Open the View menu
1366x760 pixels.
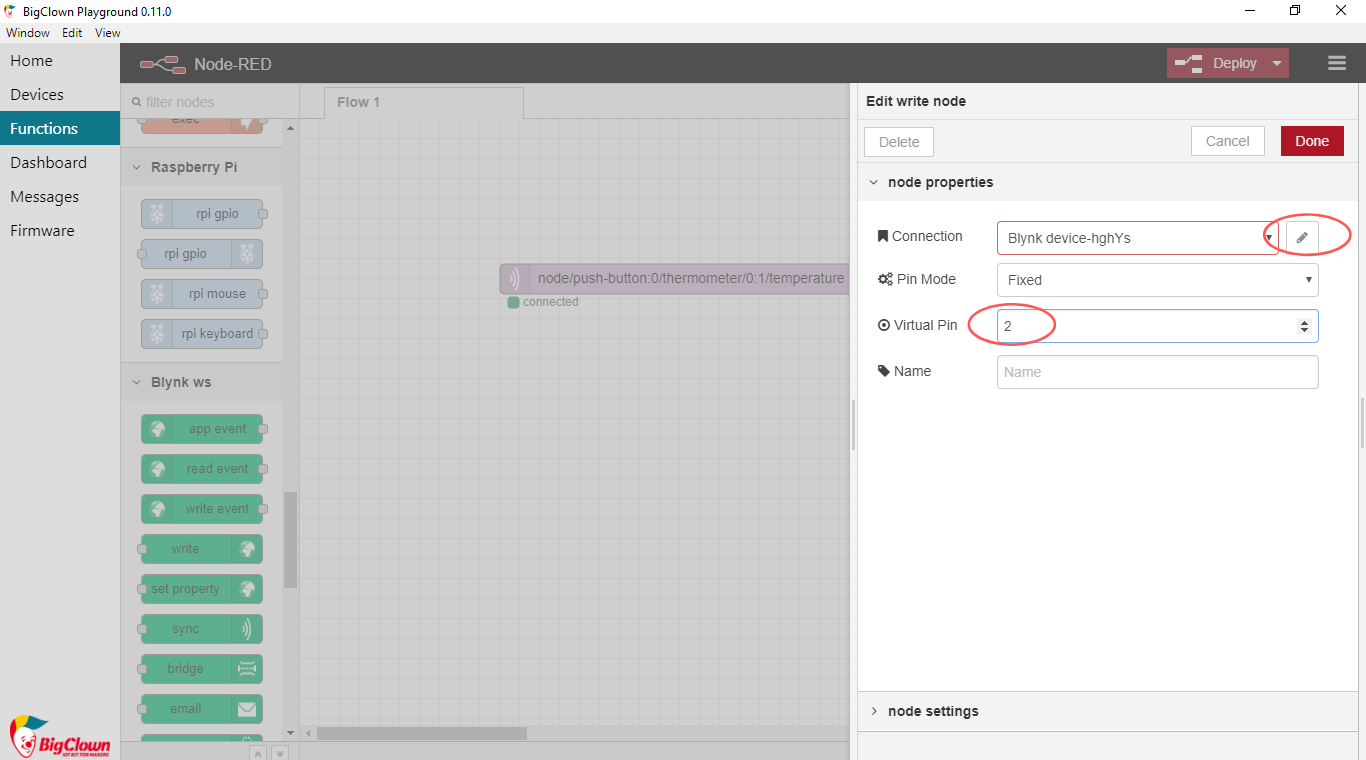click(x=107, y=32)
